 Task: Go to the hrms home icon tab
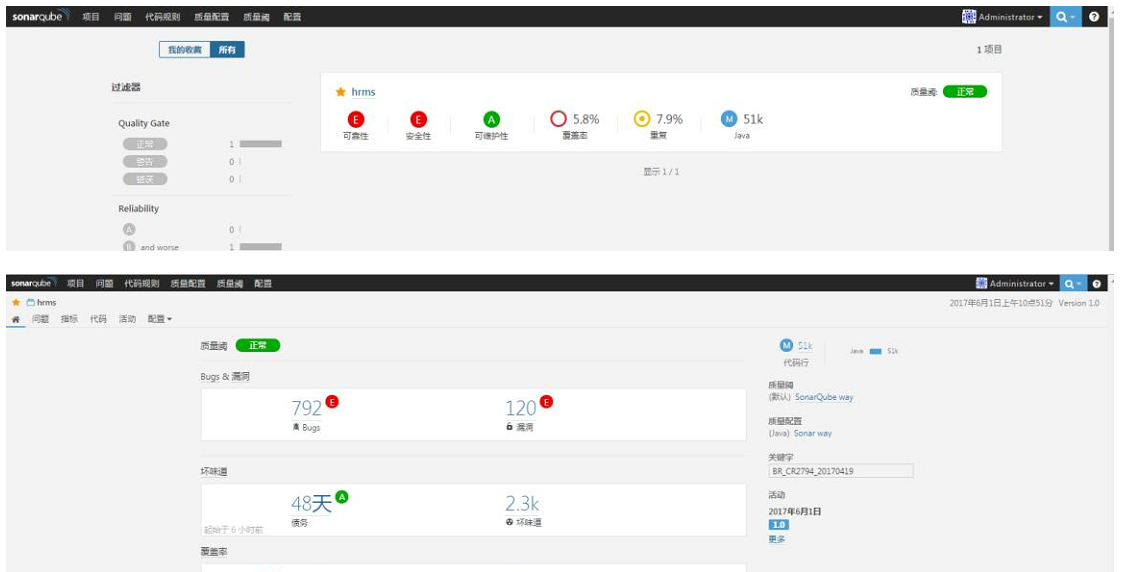(x=16, y=319)
